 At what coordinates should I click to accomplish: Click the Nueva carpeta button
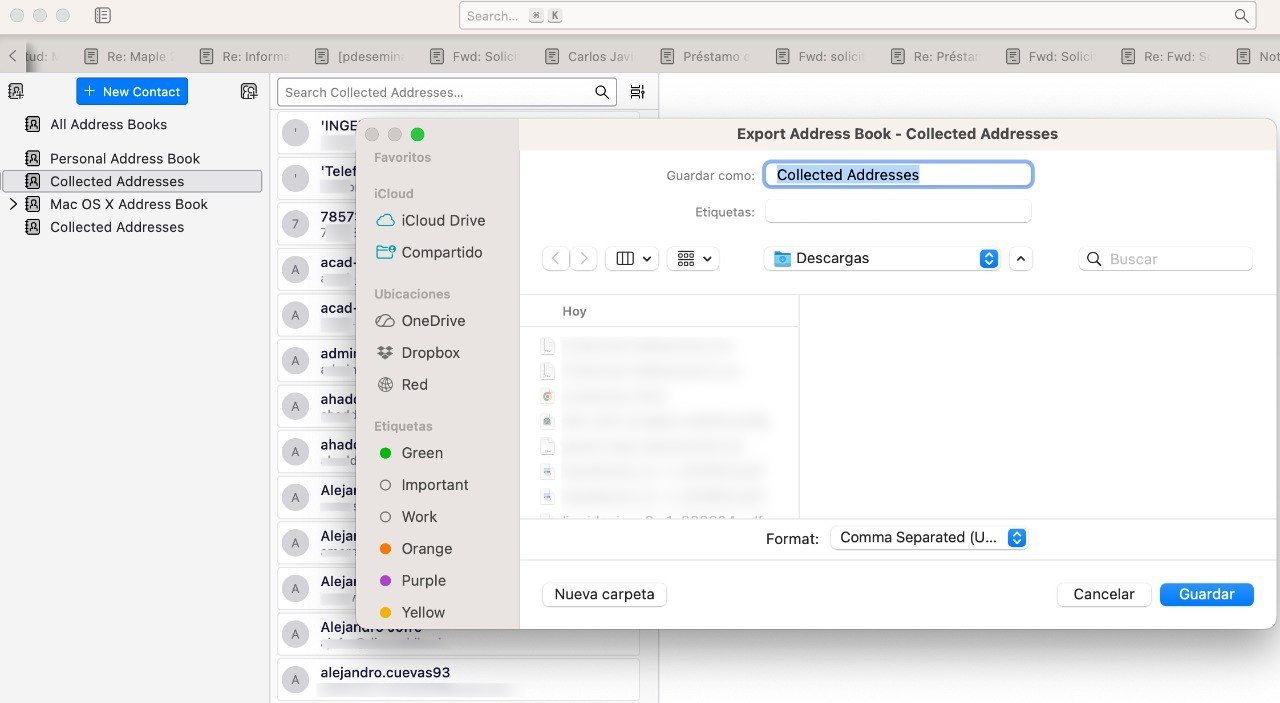tap(604, 594)
